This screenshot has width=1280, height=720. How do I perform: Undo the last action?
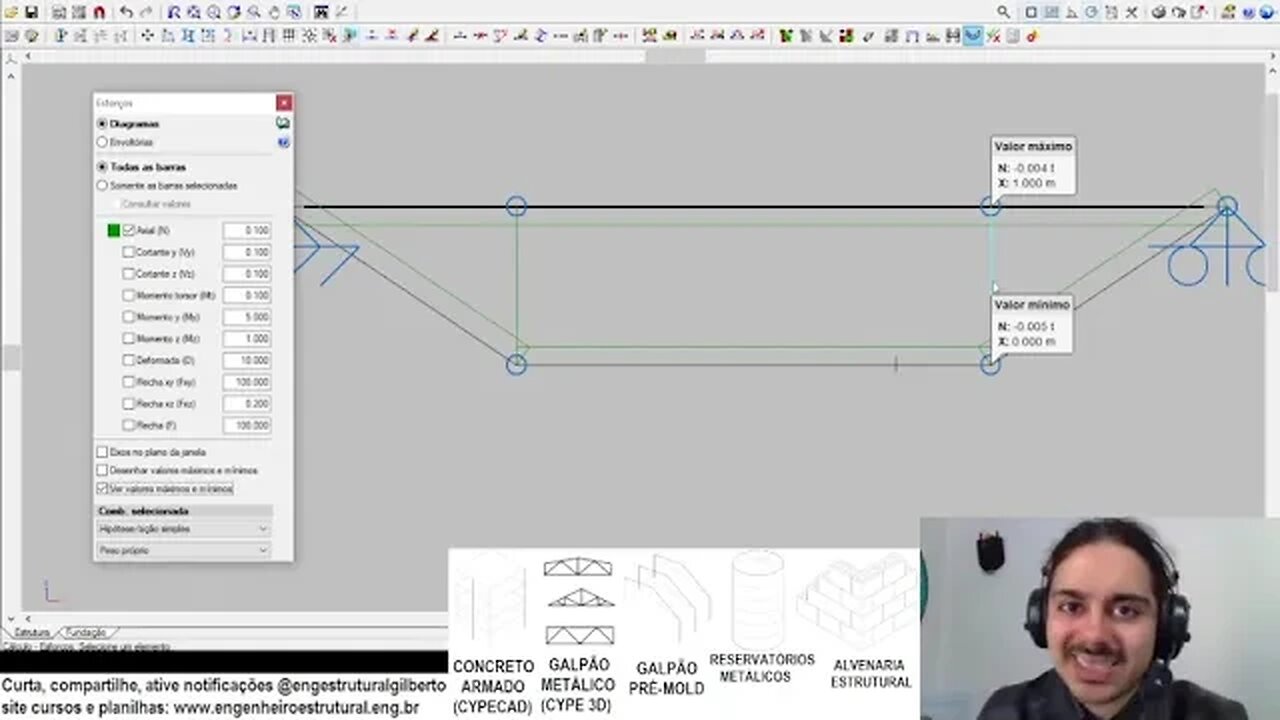(126, 12)
